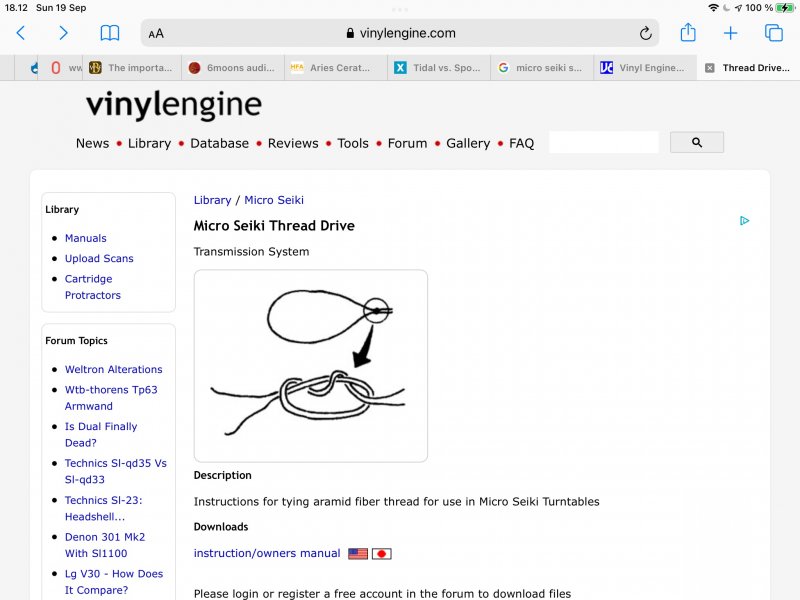Open the Manuals sidebar link
This screenshot has height=600, width=800.
point(86,238)
